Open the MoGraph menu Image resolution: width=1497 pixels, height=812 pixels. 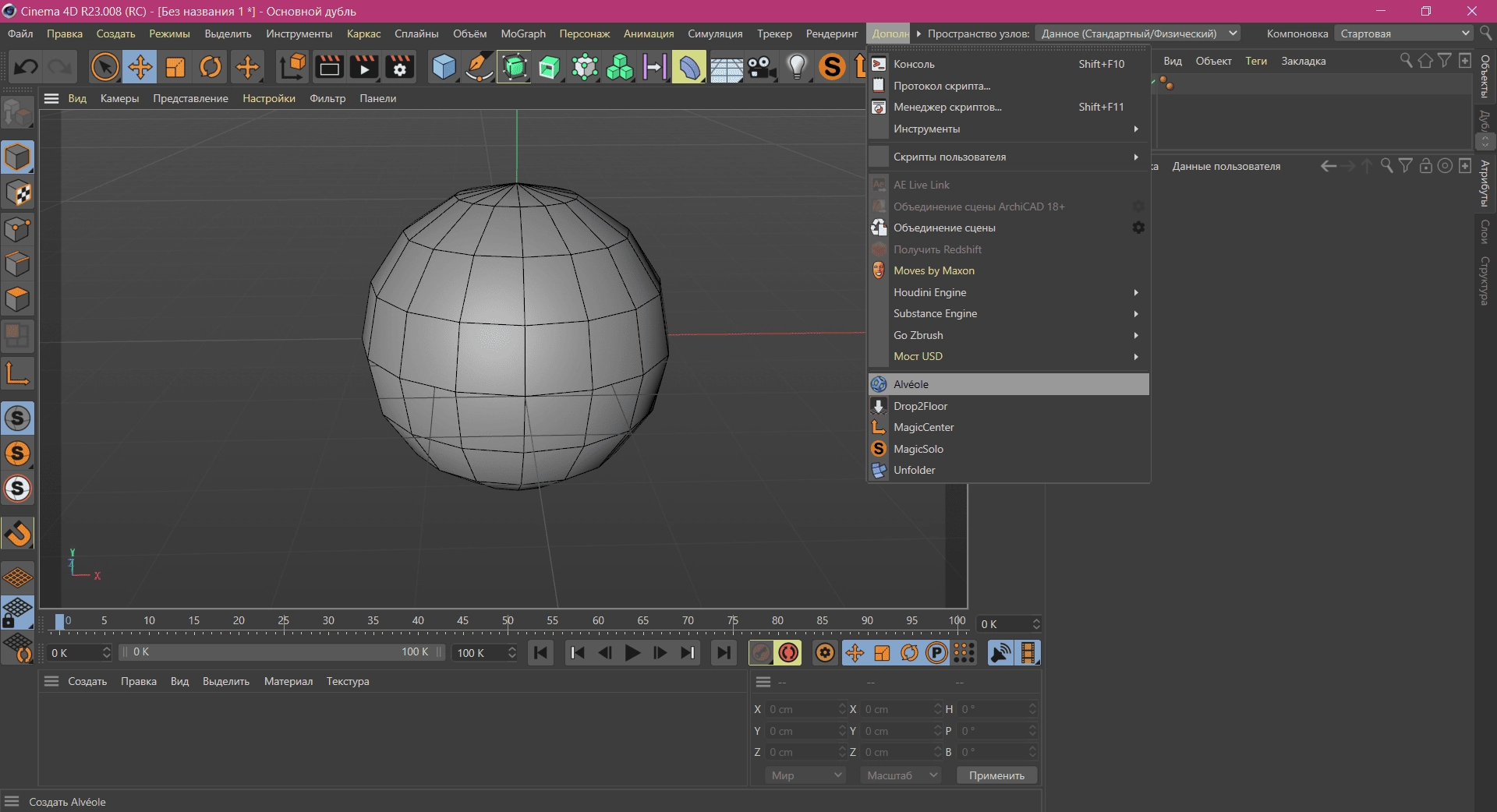coord(522,34)
